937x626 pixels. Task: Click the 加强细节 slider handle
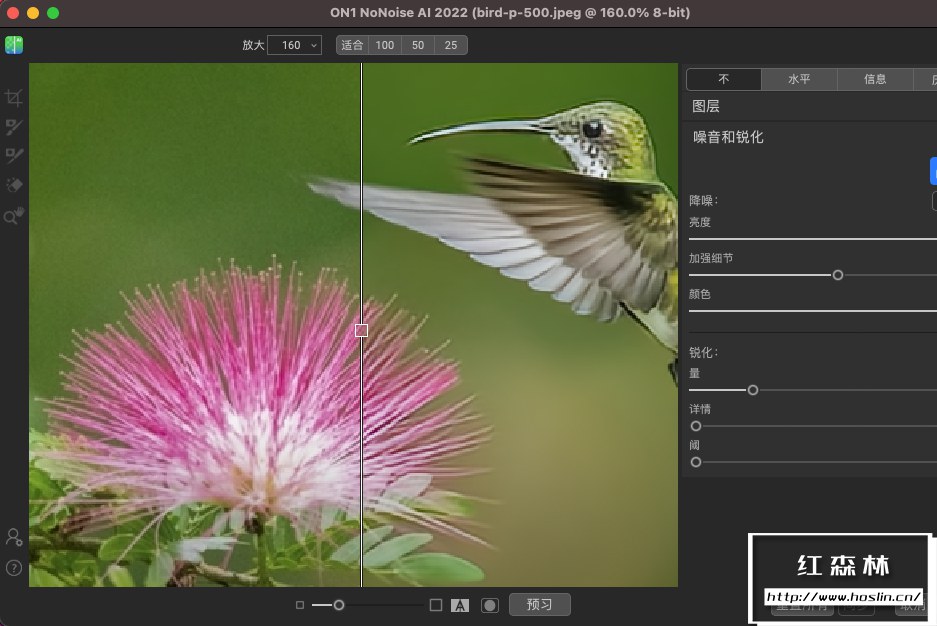tap(838, 275)
